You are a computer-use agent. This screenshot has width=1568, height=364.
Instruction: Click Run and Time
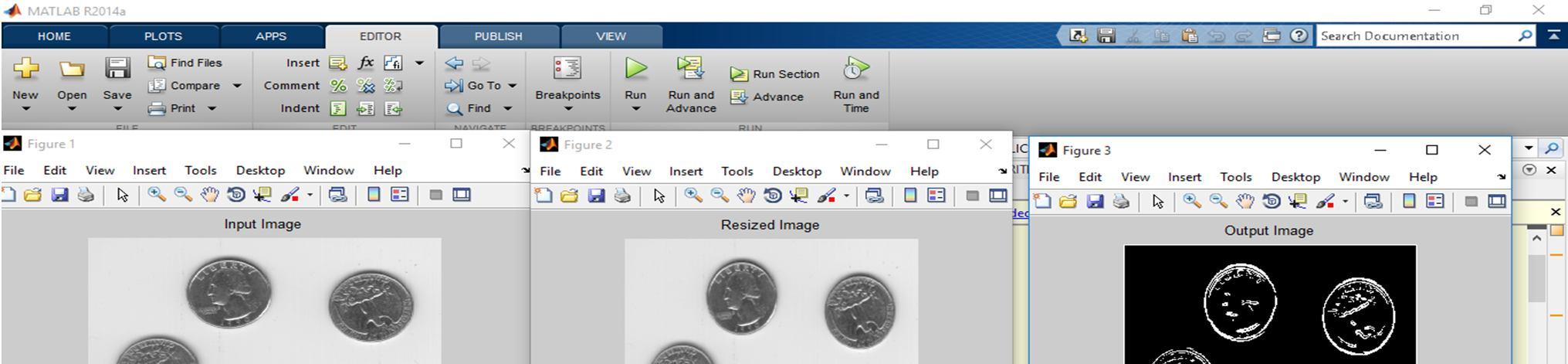click(x=855, y=84)
